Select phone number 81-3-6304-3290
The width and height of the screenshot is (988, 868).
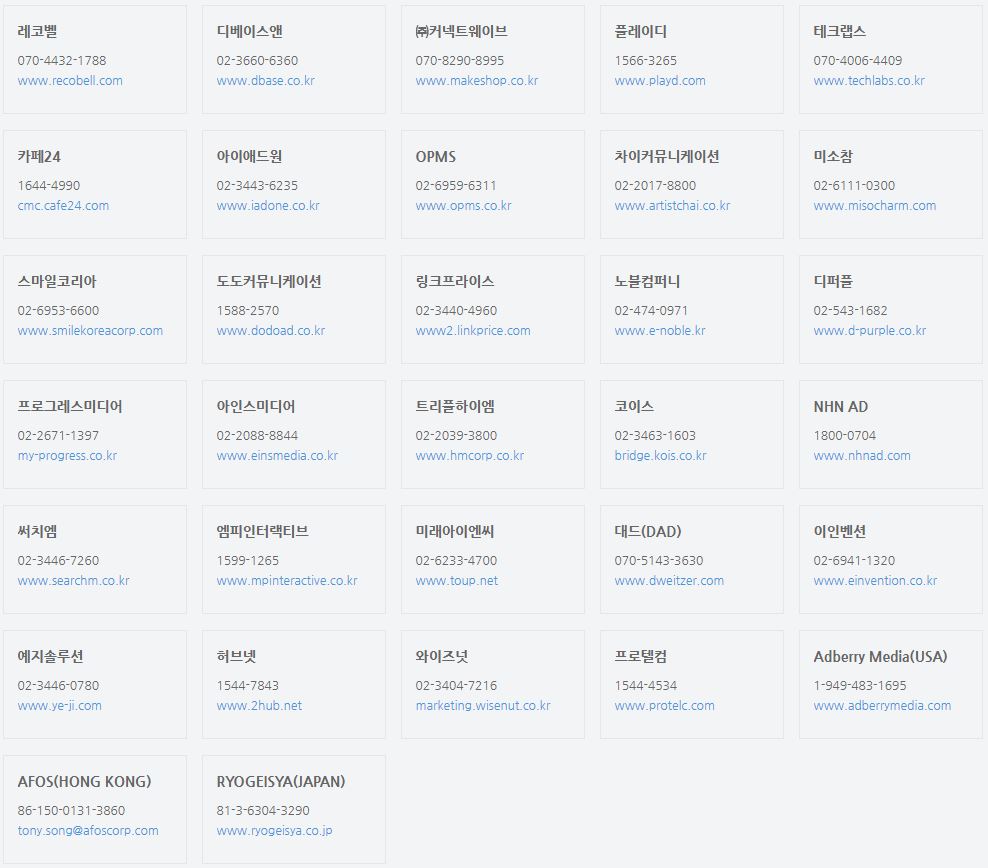(263, 810)
